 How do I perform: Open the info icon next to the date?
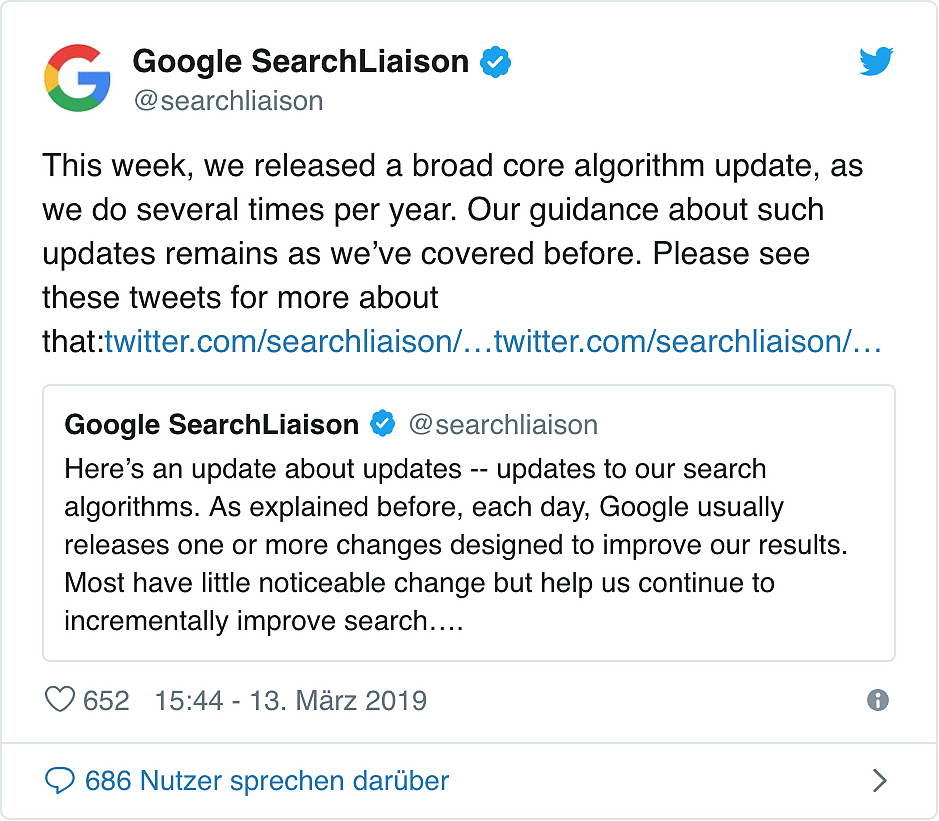pos(878,700)
